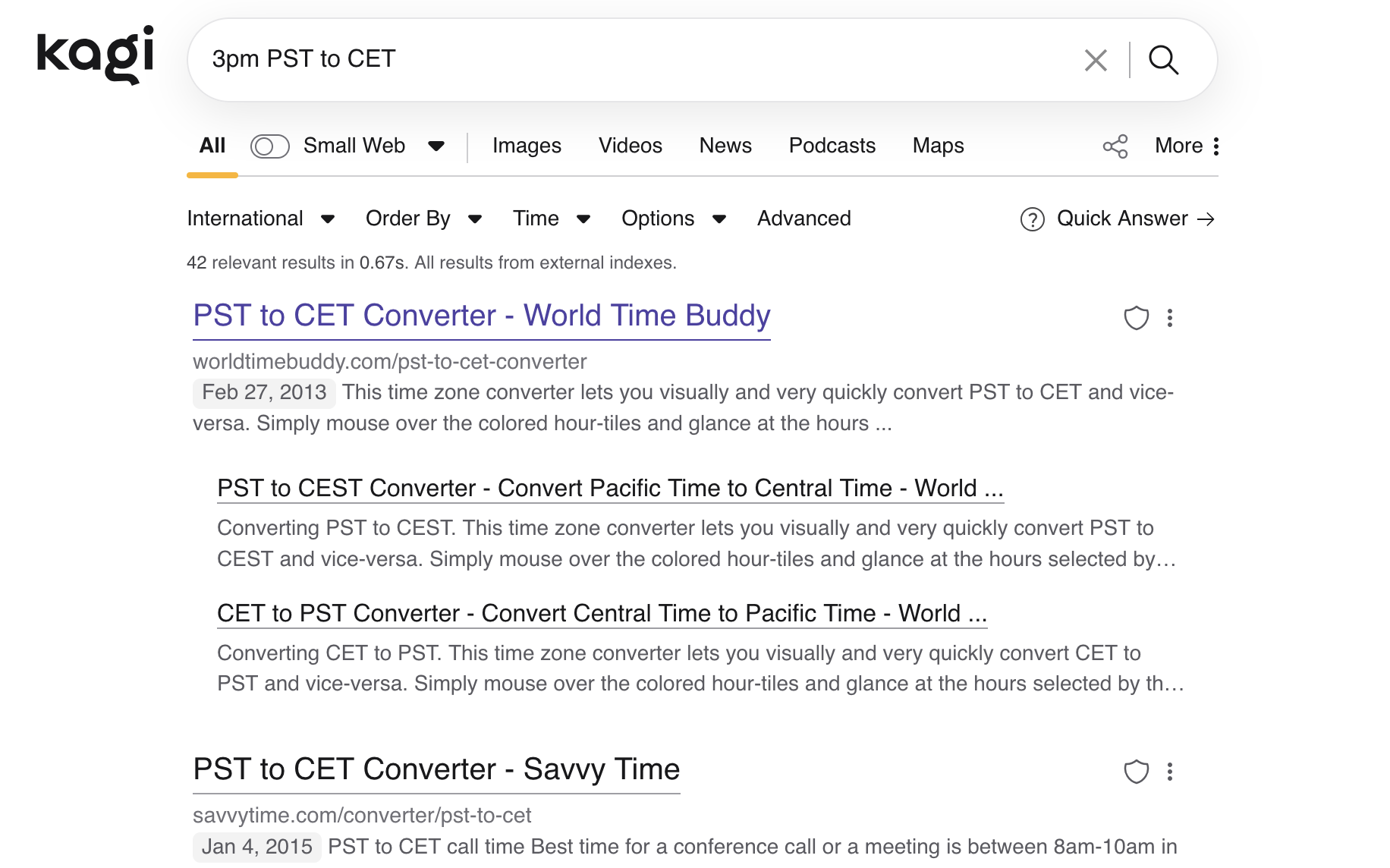Click the Quick Answer button
Viewport: 1390px width, 868px height.
tap(1118, 219)
